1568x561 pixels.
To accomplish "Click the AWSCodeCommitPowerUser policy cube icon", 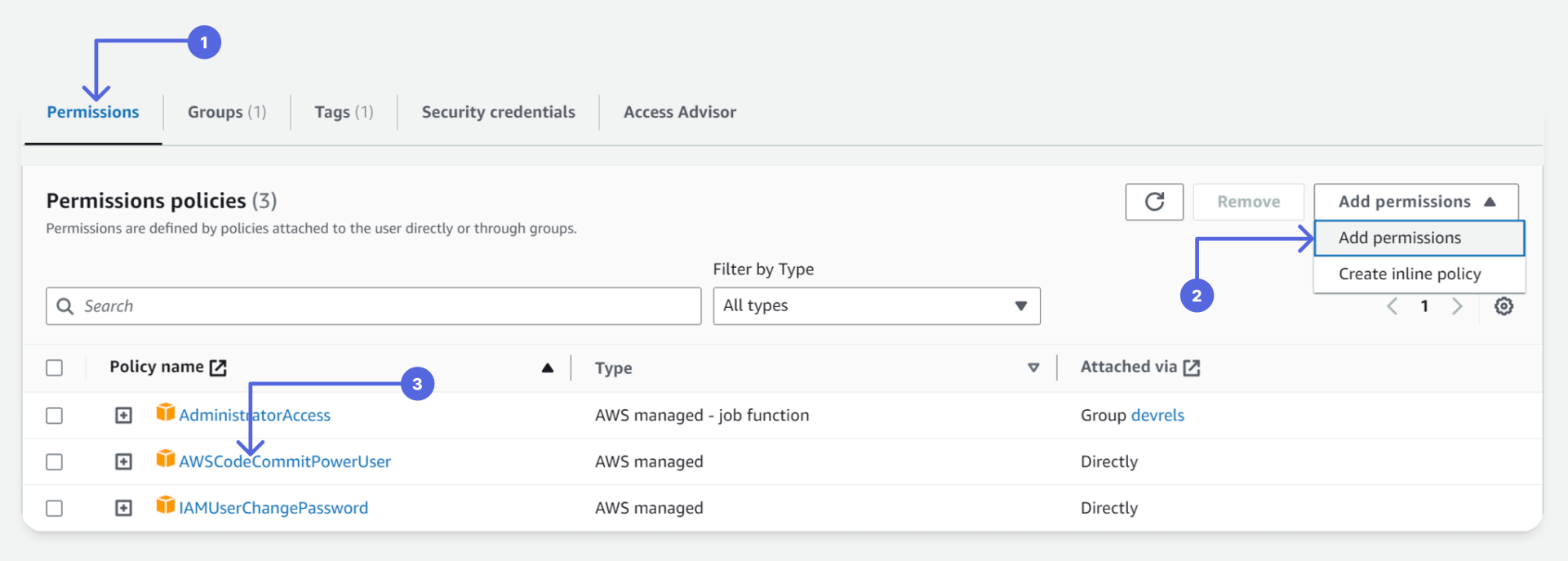I will [165, 460].
